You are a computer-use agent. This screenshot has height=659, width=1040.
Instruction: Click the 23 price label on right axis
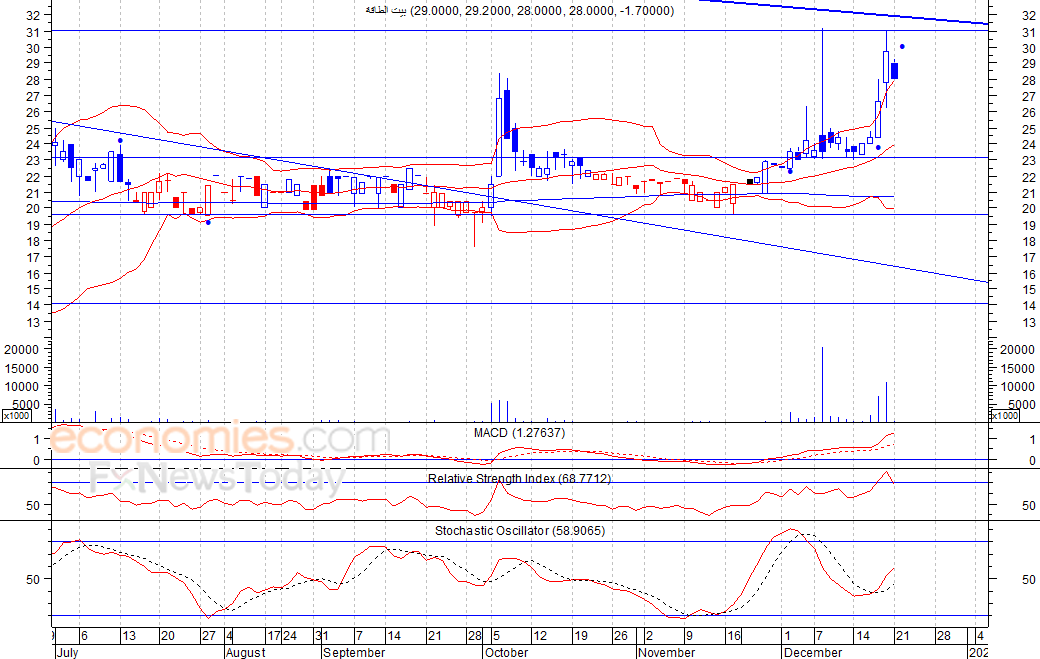pos(1029,161)
